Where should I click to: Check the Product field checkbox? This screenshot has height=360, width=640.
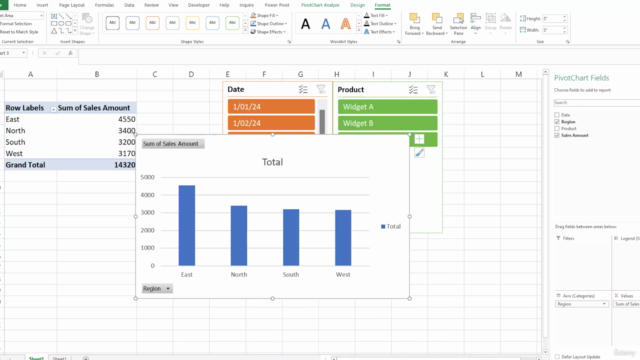tap(557, 129)
